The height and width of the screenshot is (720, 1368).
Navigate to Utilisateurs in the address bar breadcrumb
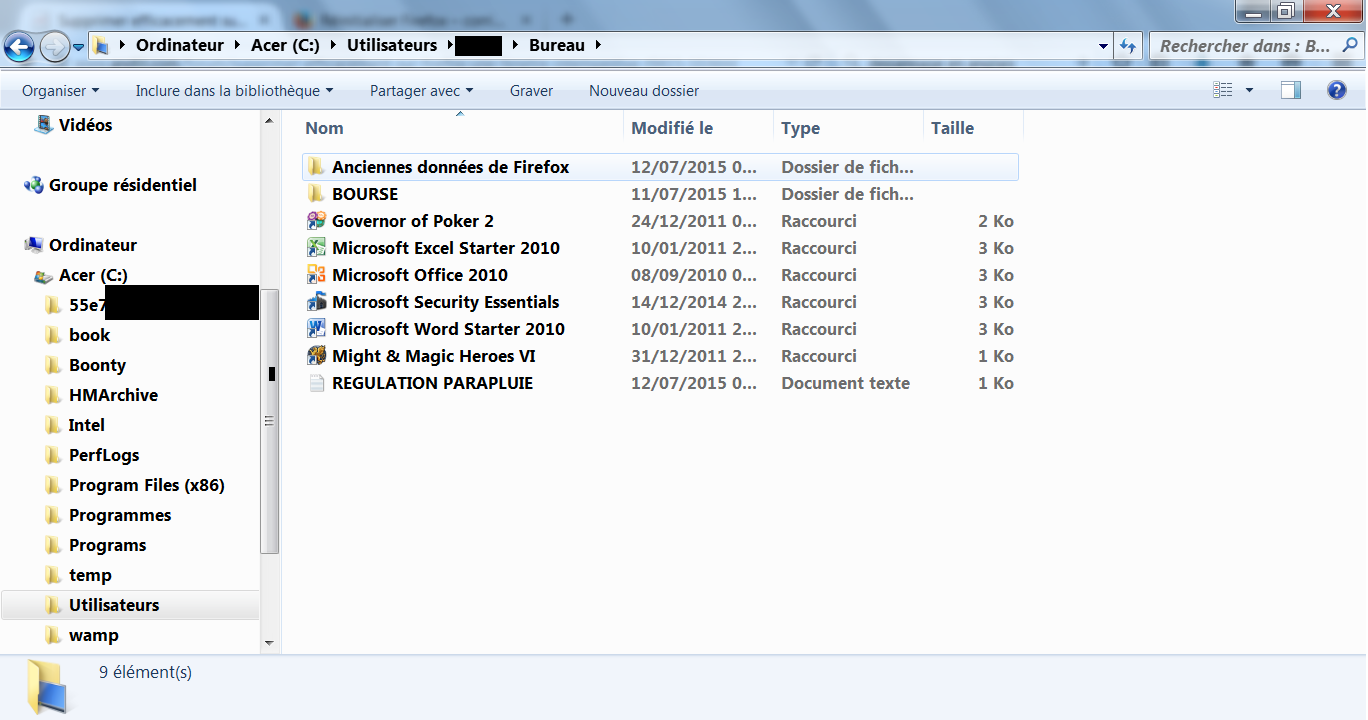click(392, 45)
